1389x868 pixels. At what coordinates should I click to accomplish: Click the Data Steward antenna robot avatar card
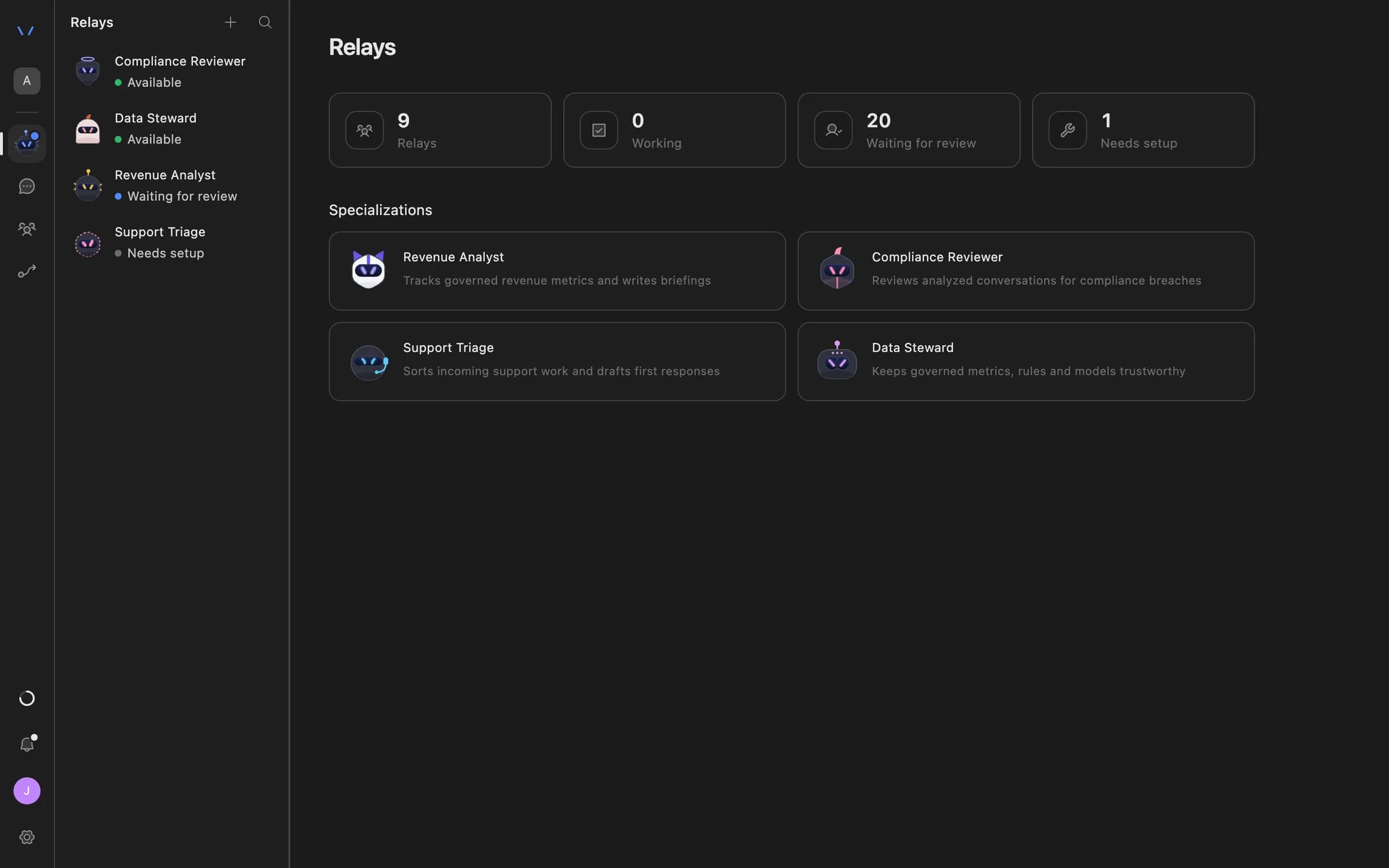coord(837,360)
